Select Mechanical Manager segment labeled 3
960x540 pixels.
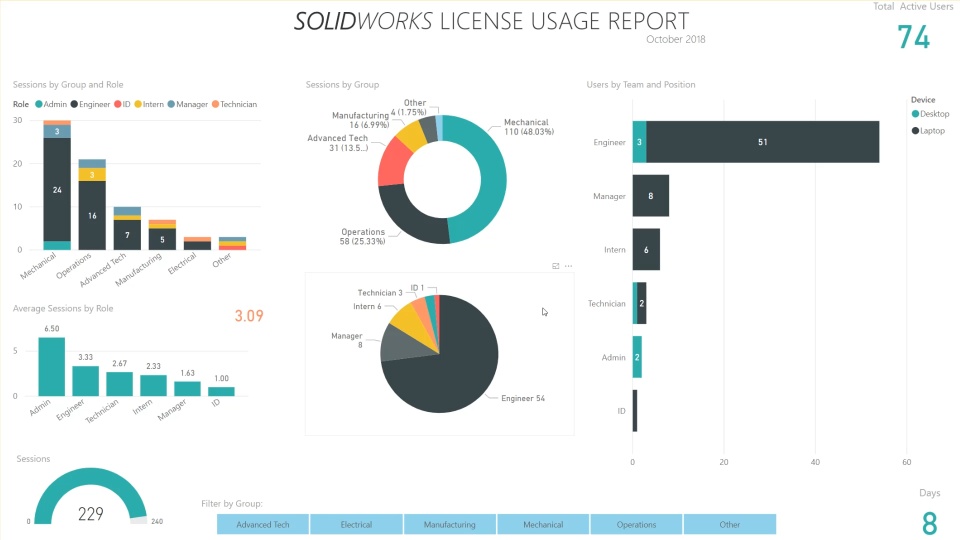pyautogui.click(x=57, y=132)
